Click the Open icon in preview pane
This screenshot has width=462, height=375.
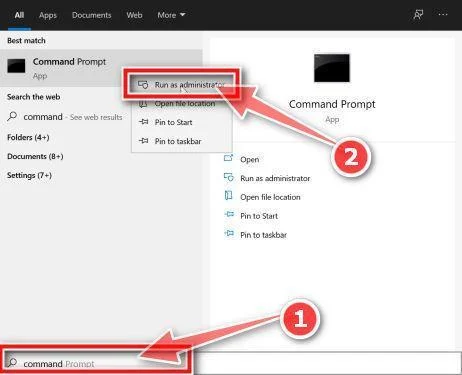(x=228, y=158)
